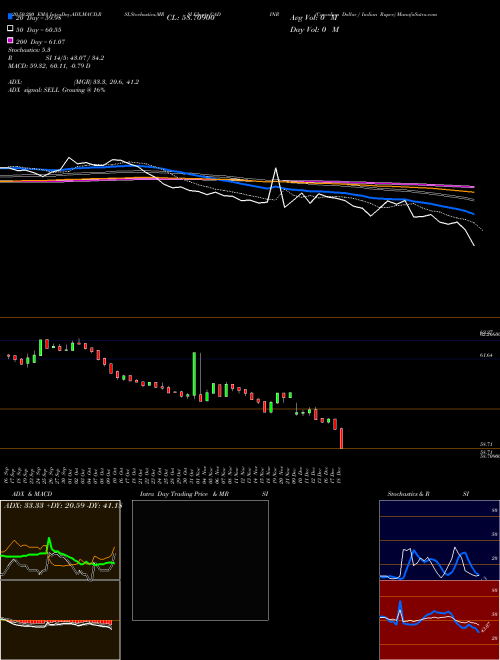This screenshot has height=660, width=500.
Task: Select the '200 Day = 61.07' legend label
Action: pyautogui.click(x=40, y=42)
